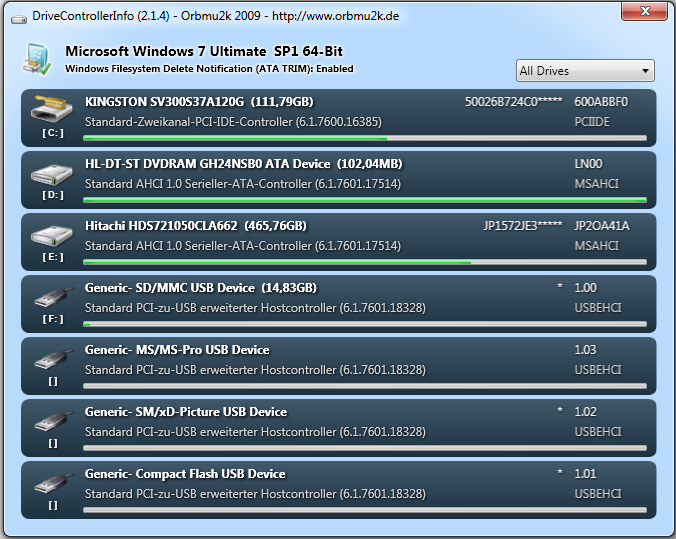
Task: Click 'Microsoft Windows 7 Ultimate SP1 64-Bit' heading
Action: (204, 51)
